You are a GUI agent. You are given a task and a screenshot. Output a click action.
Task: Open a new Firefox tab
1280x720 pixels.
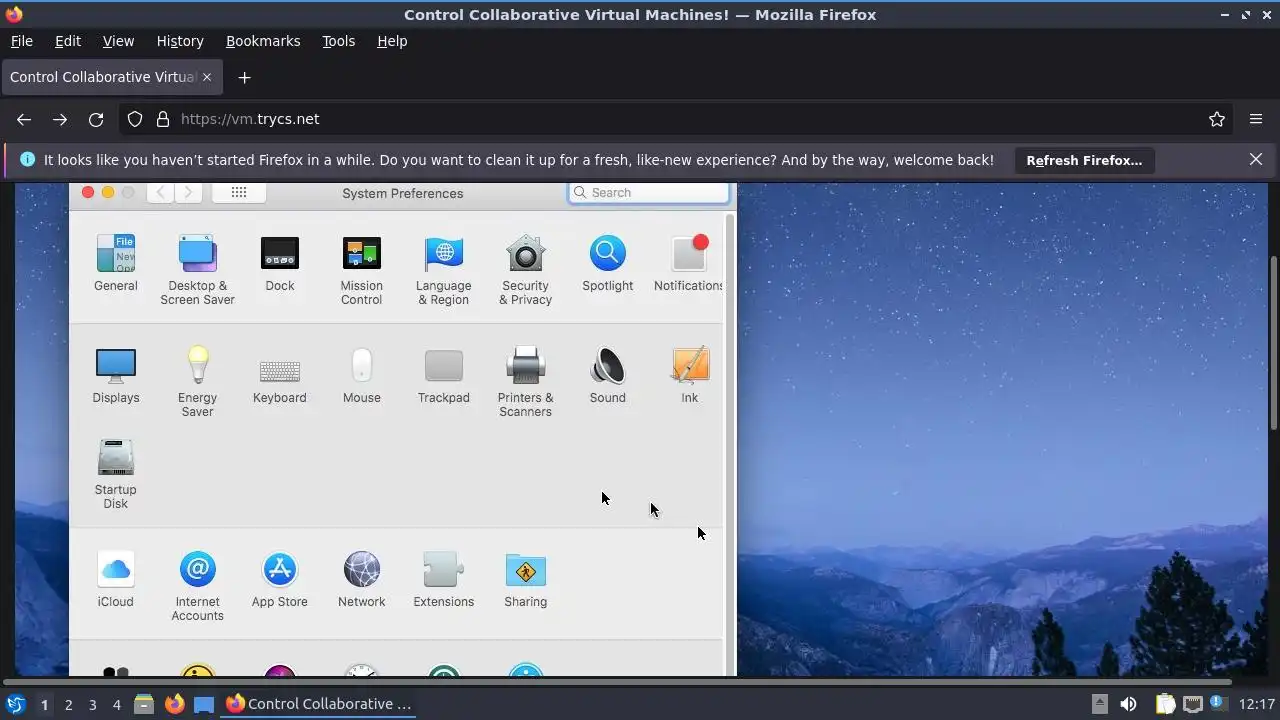244,77
